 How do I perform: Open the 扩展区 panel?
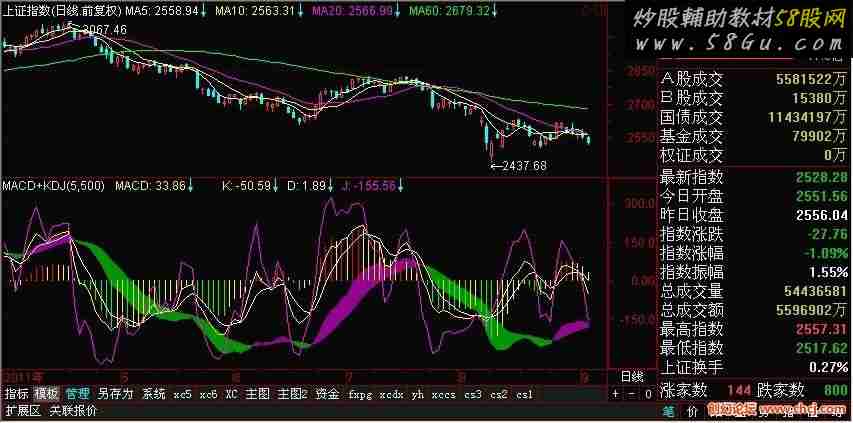tap(22, 410)
